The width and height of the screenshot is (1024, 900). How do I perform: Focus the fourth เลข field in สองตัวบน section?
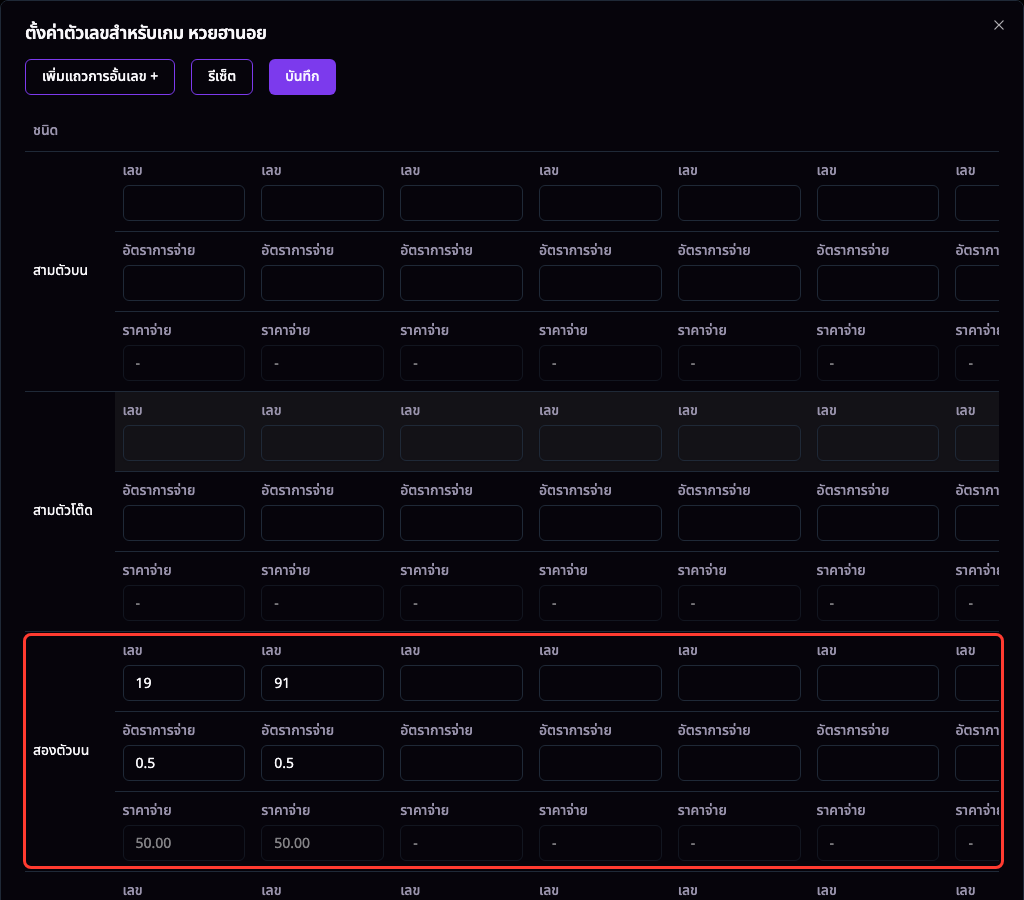tap(600, 683)
